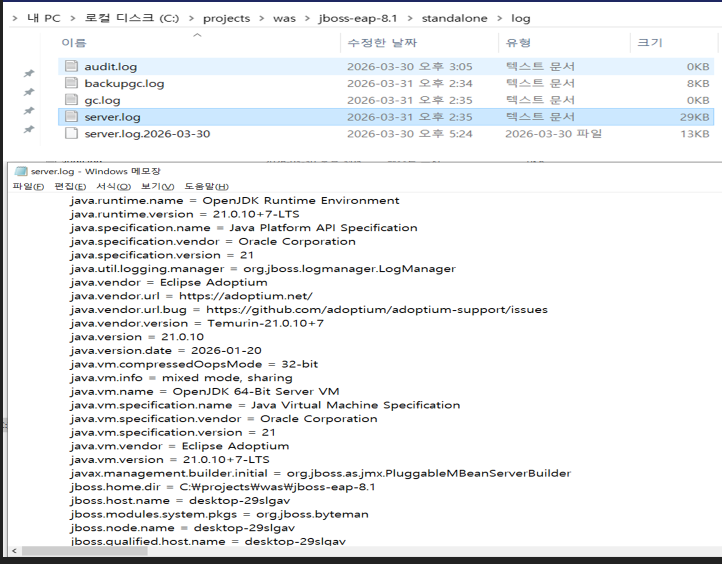Screen dimensions: 722x564
Task: Navigate to standalone folder in breadcrumb
Action: pyautogui.click(x=454, y=18)
